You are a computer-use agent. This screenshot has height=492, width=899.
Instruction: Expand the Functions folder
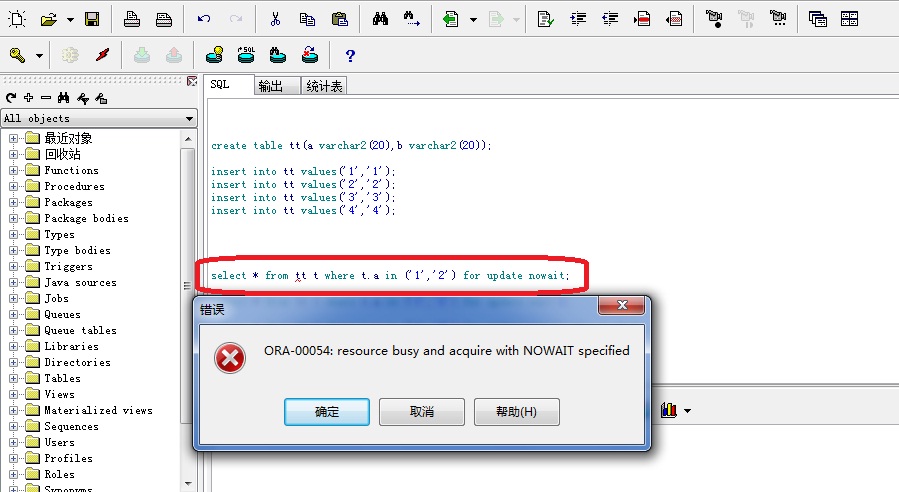[x=13, y=170]
